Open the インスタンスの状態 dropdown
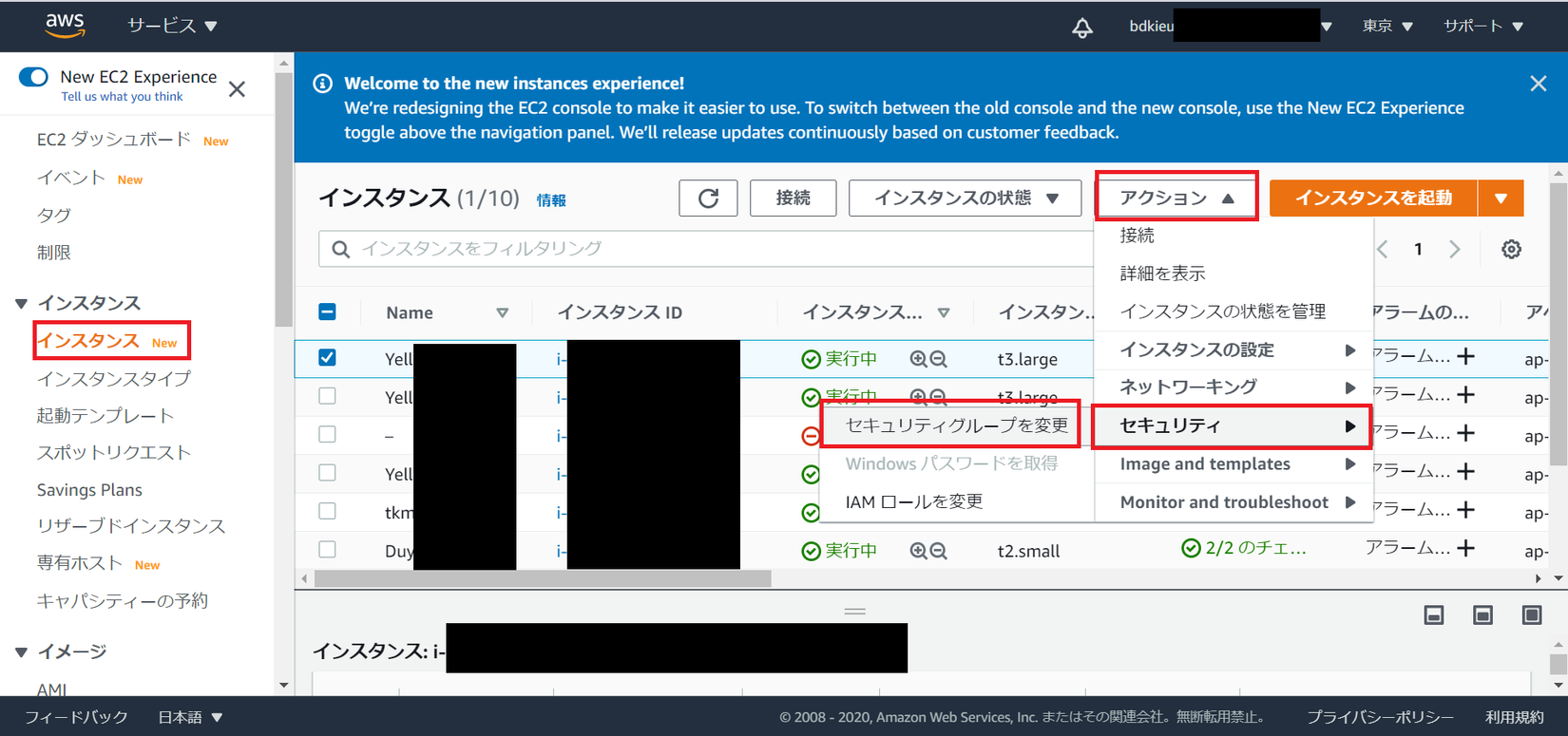 click(965, 198)
